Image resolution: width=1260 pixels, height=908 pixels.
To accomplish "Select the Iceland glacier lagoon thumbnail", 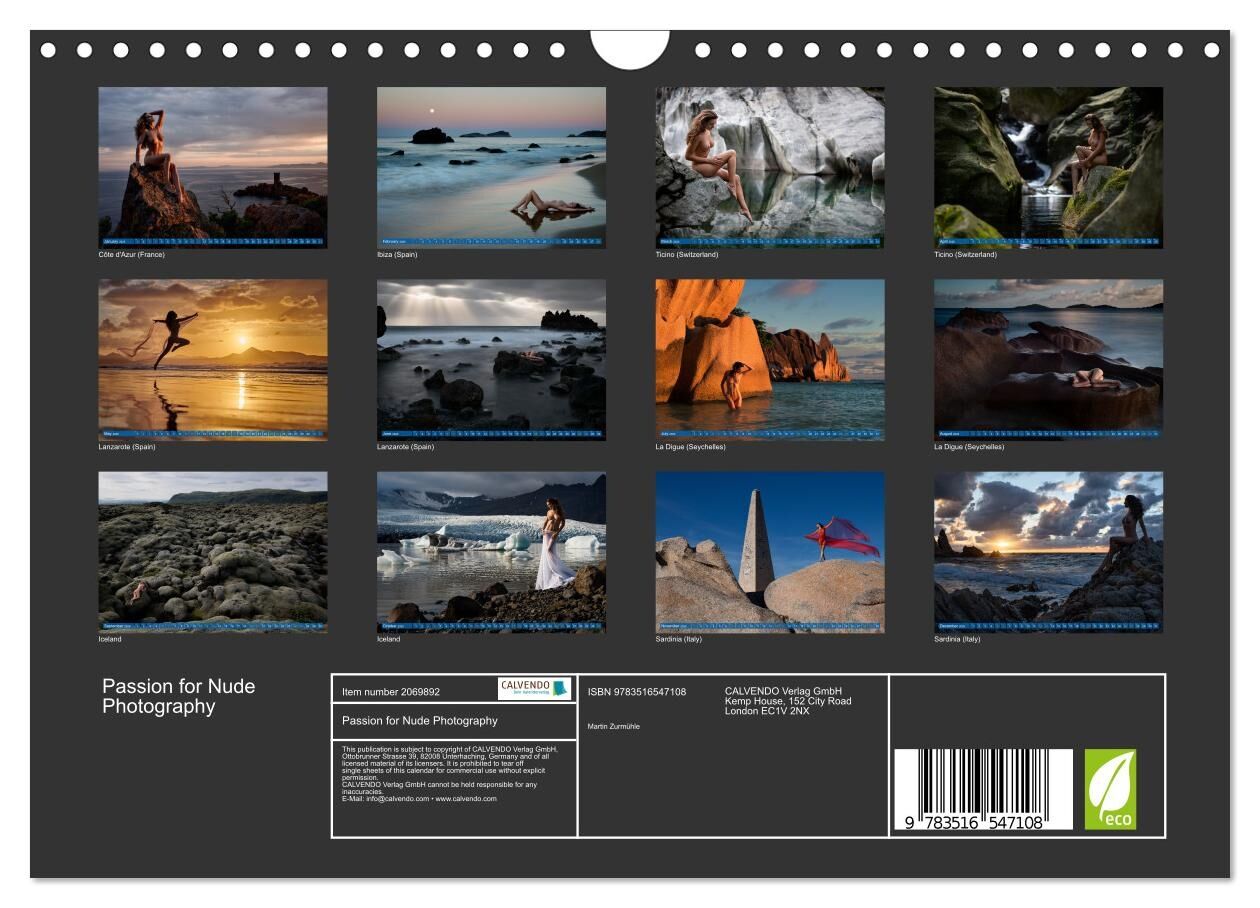I will pyautogui.click(x=491, y=552).
